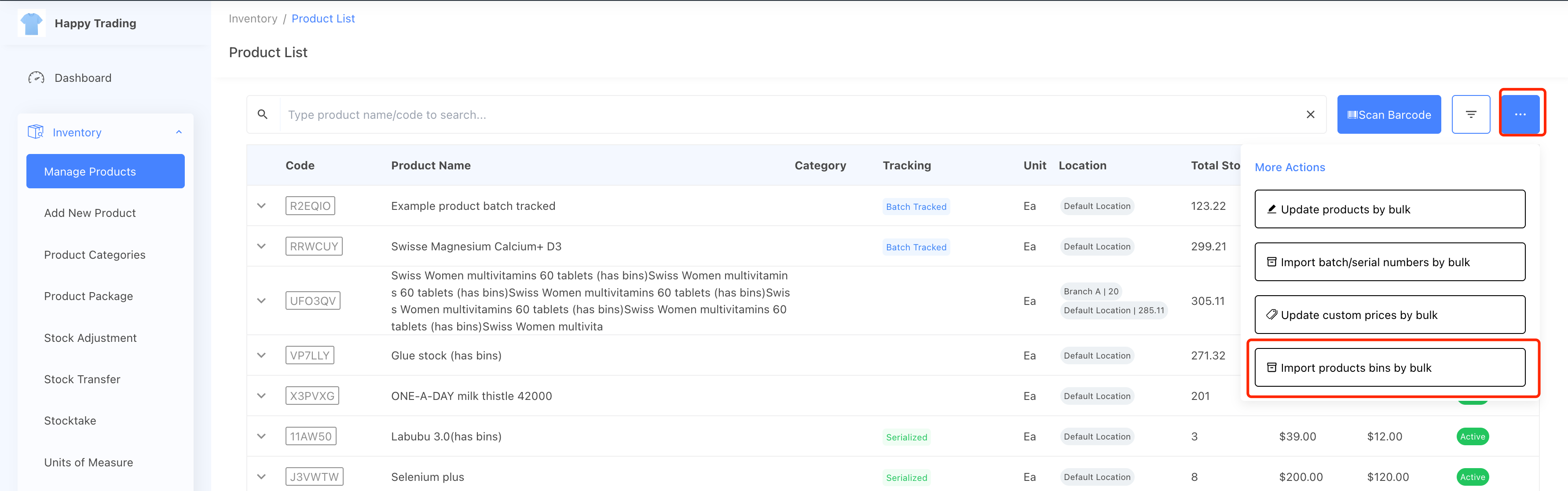This screenshot has width=1568, height=491.
Task: Click code tag RRWCUY
Action: point(314,246)
